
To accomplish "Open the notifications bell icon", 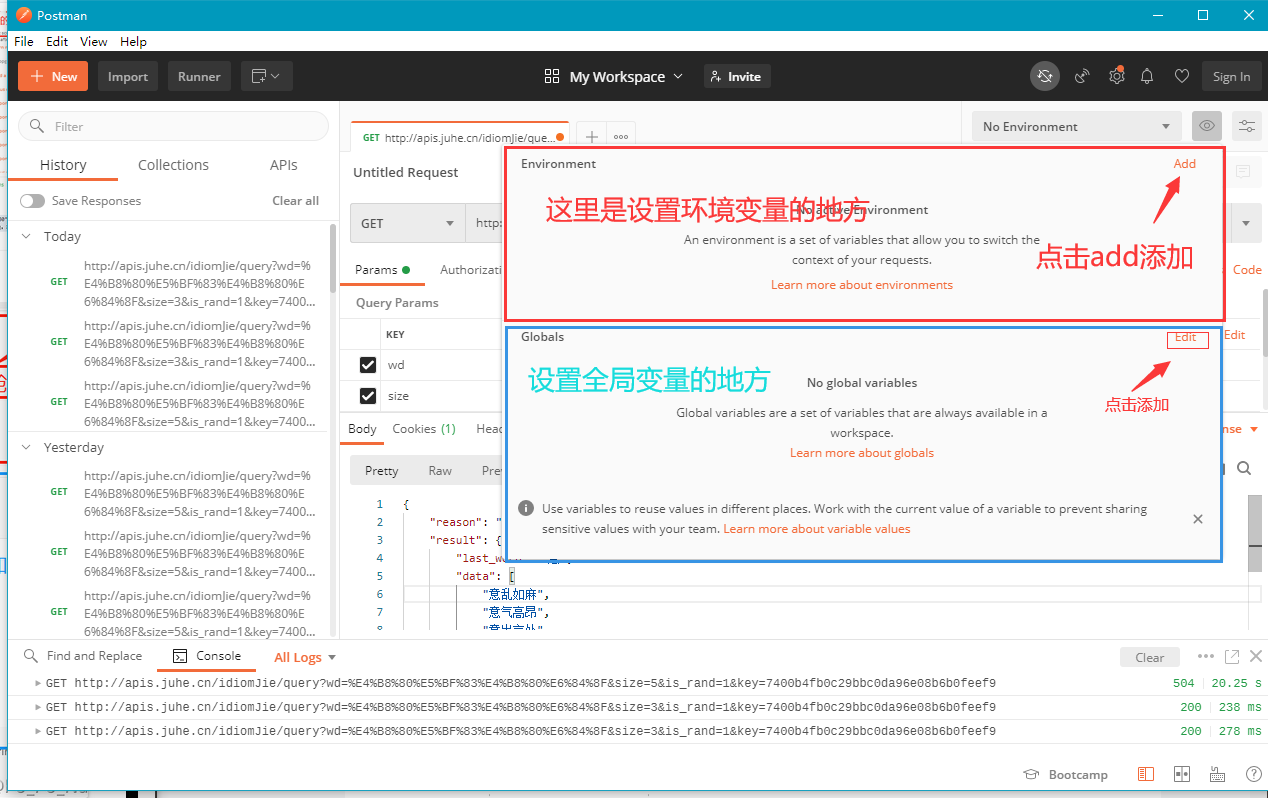I will [x=1148, y=76].
